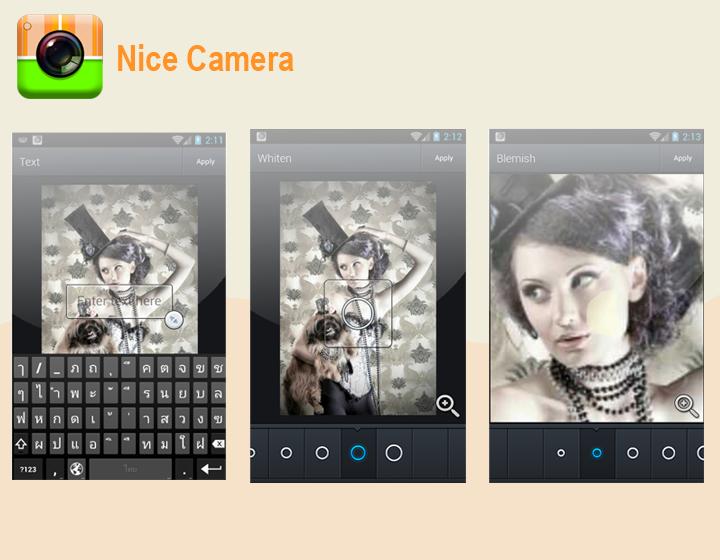Tap the Thai ใ key
This screenshot has width=720, height=560.
pyautogui.click(x=182, y=444)
